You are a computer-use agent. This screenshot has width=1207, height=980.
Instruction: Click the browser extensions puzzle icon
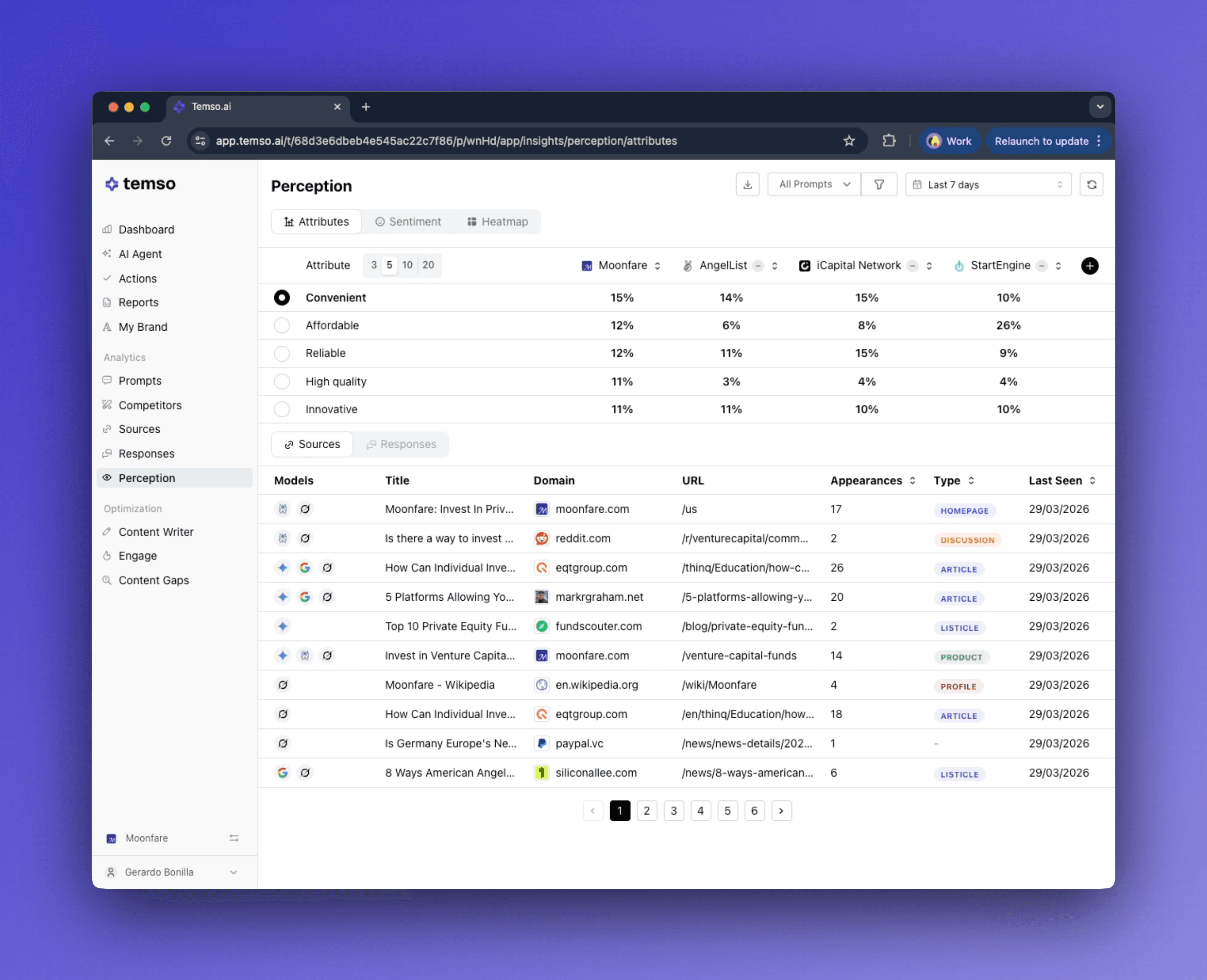889,141
